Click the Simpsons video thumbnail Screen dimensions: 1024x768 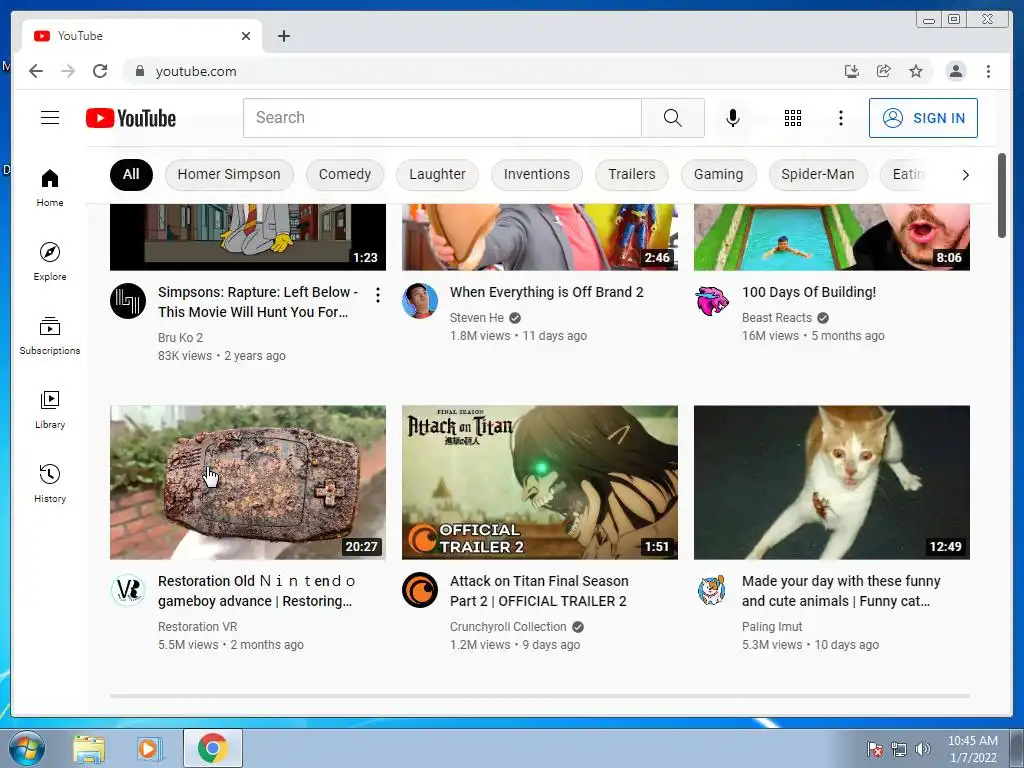tap(248, 237)
